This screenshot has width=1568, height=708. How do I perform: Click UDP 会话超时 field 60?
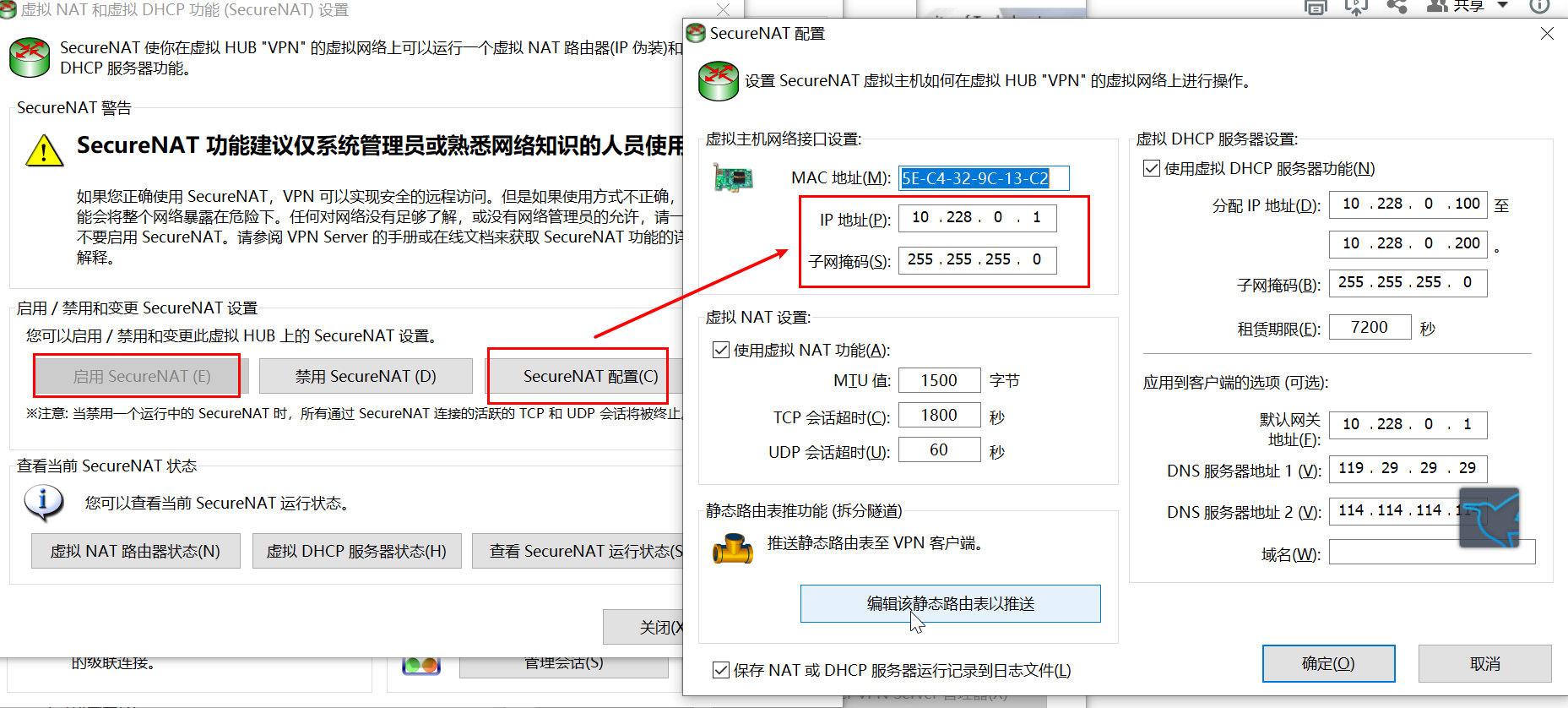[x=940, y=450]
